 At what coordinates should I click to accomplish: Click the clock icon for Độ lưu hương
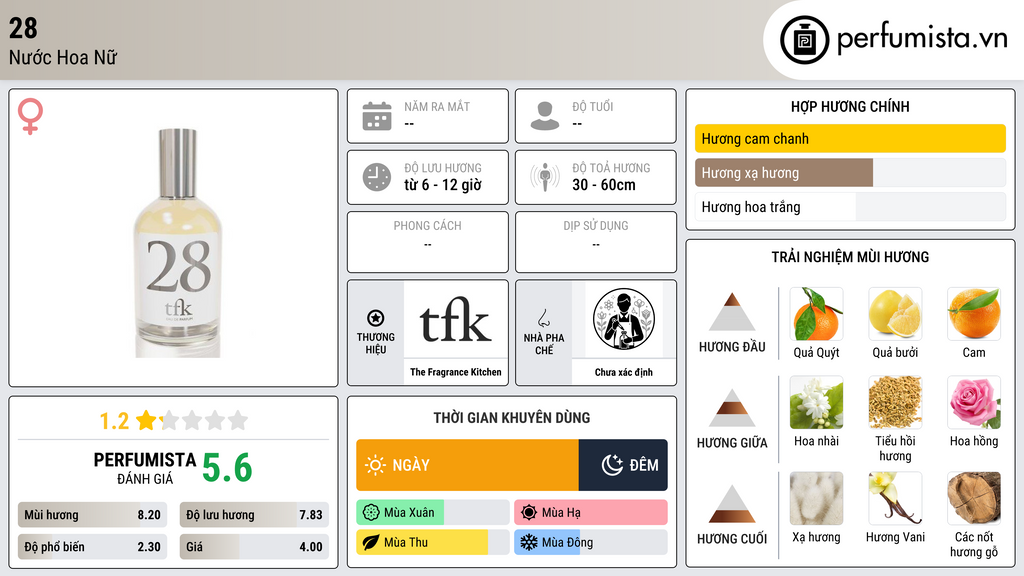377,177
